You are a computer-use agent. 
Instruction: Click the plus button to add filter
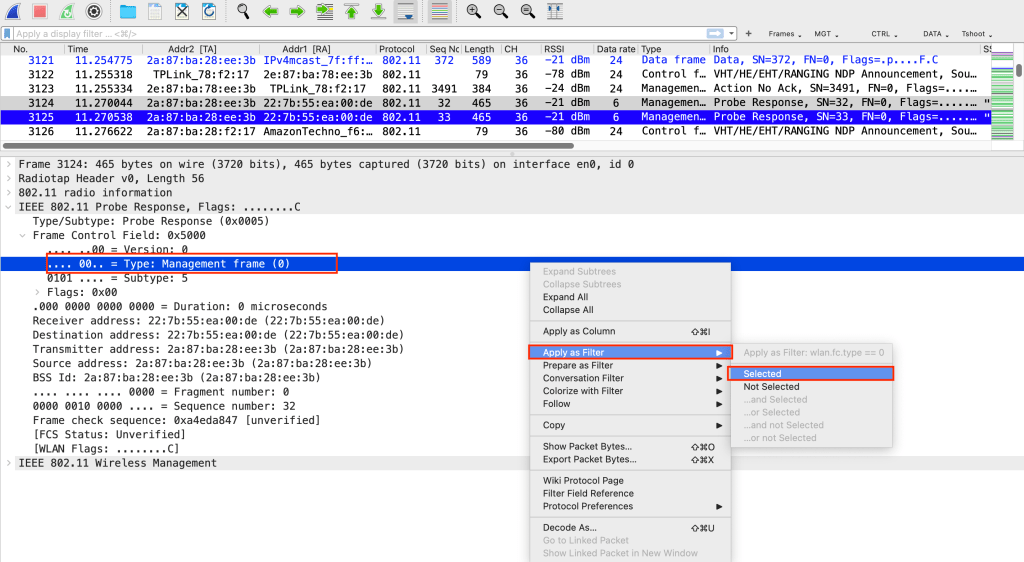[749, 34]
